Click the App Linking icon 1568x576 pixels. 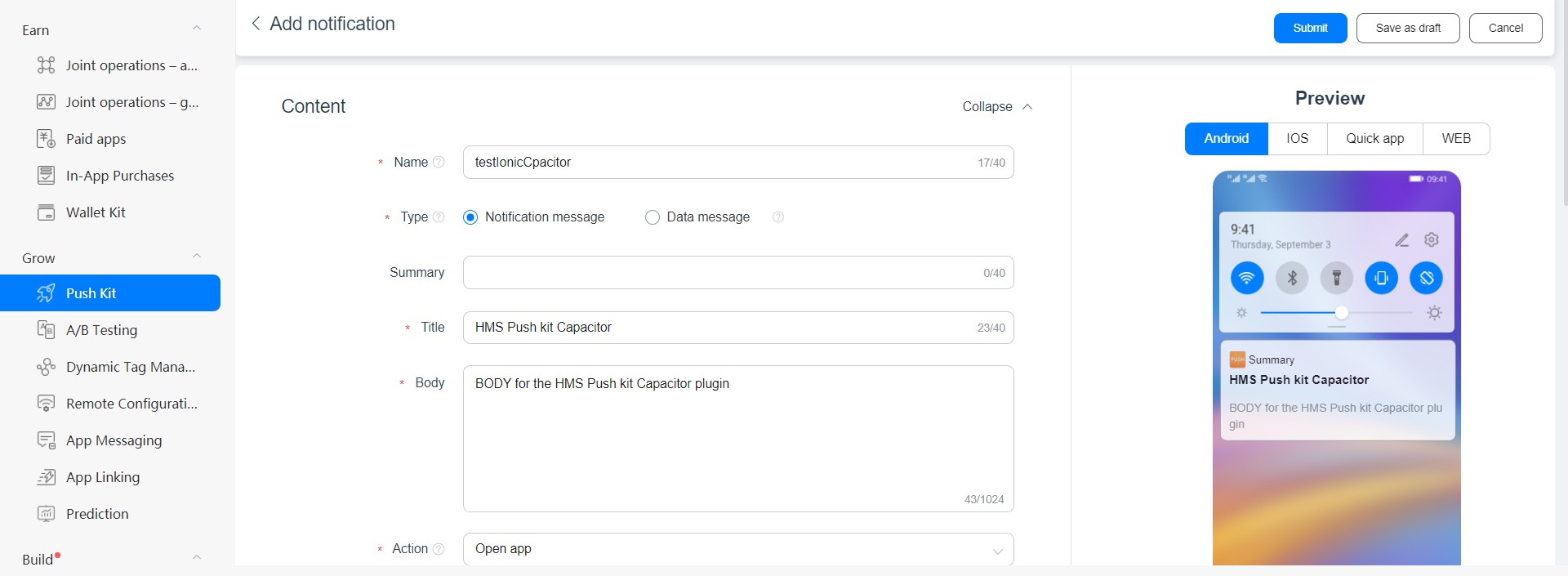click(x=46, y=477)
